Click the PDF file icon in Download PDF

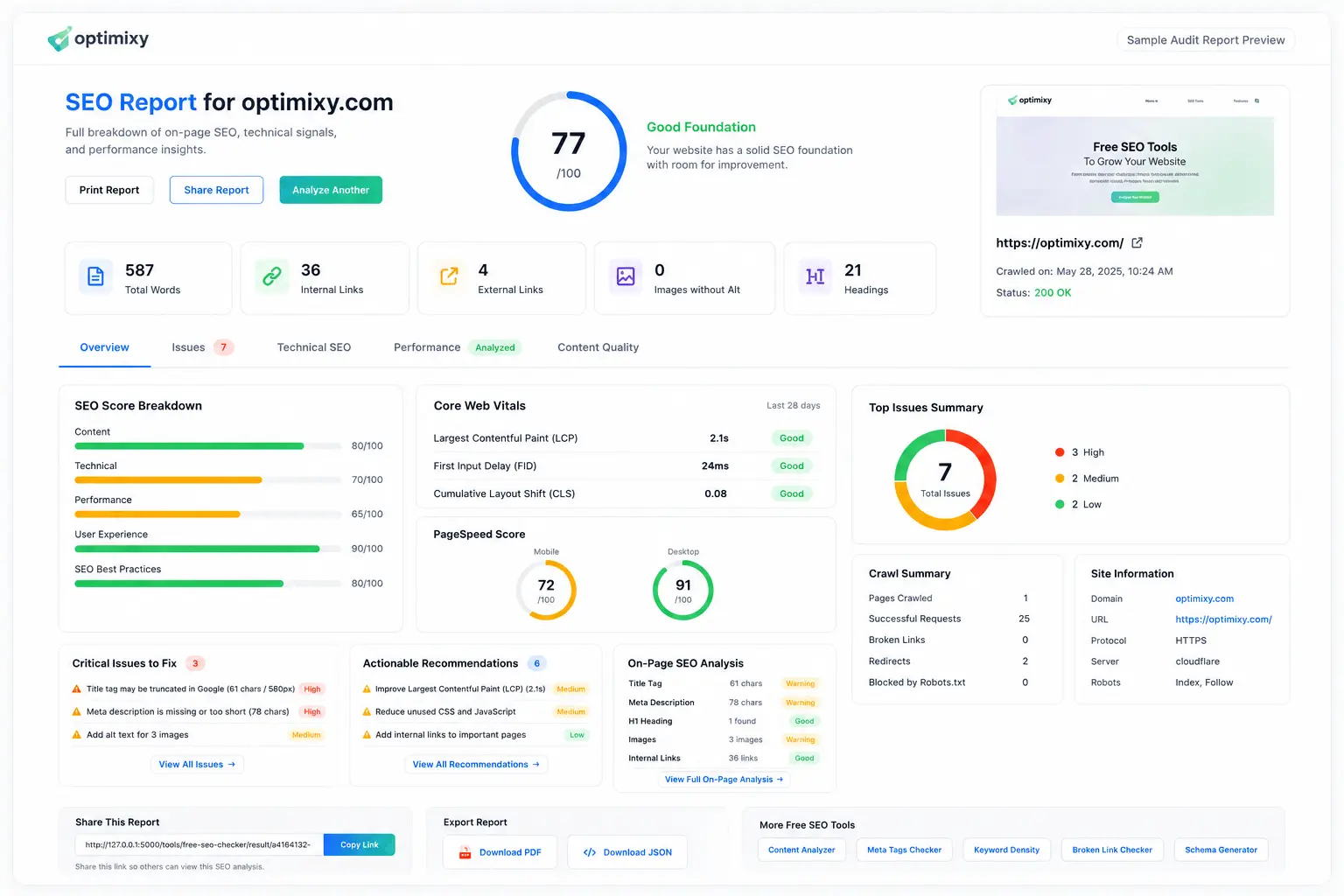[465, 852]
